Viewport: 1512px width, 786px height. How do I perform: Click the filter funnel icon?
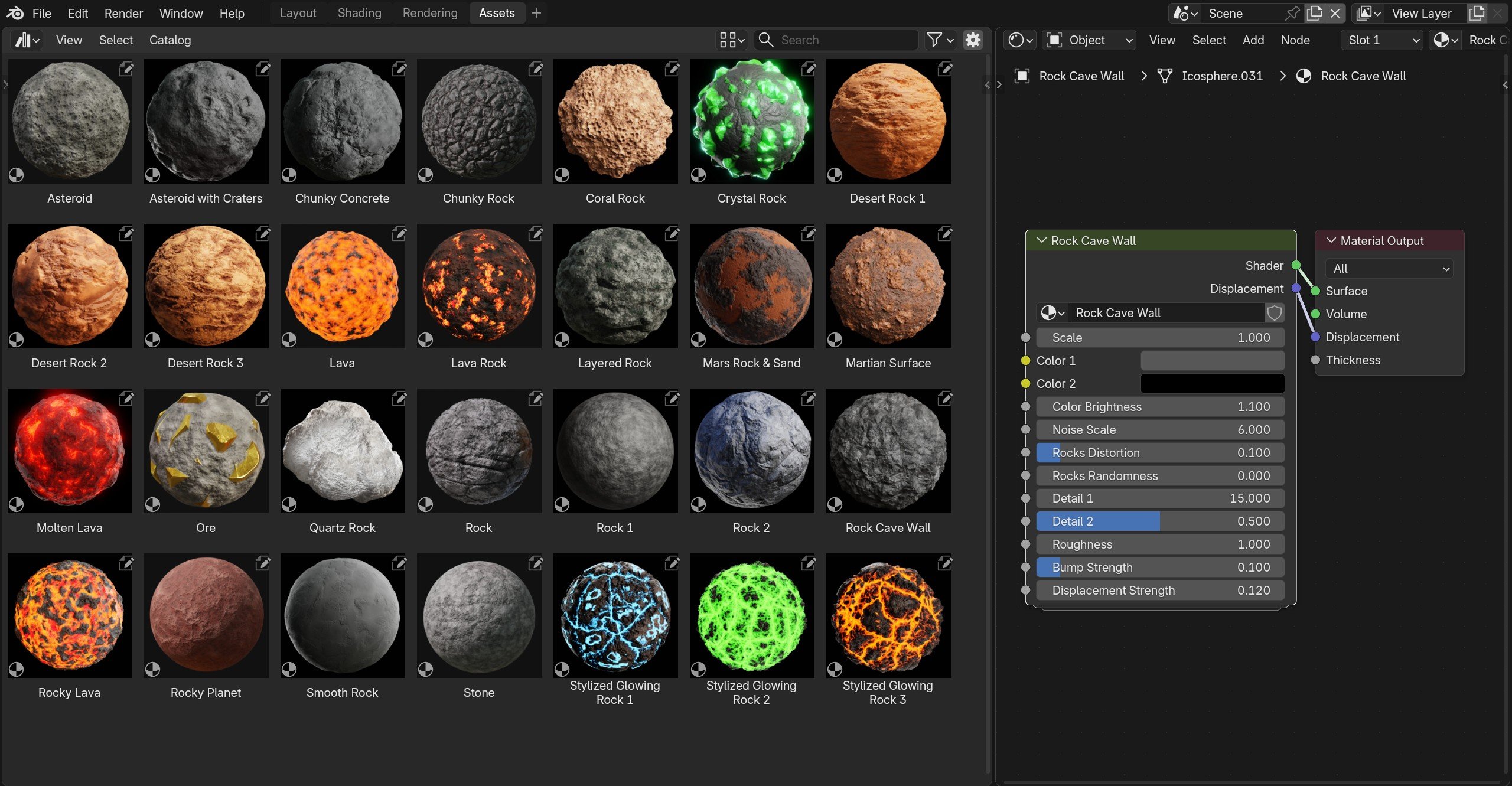click(x=934, y=40)
